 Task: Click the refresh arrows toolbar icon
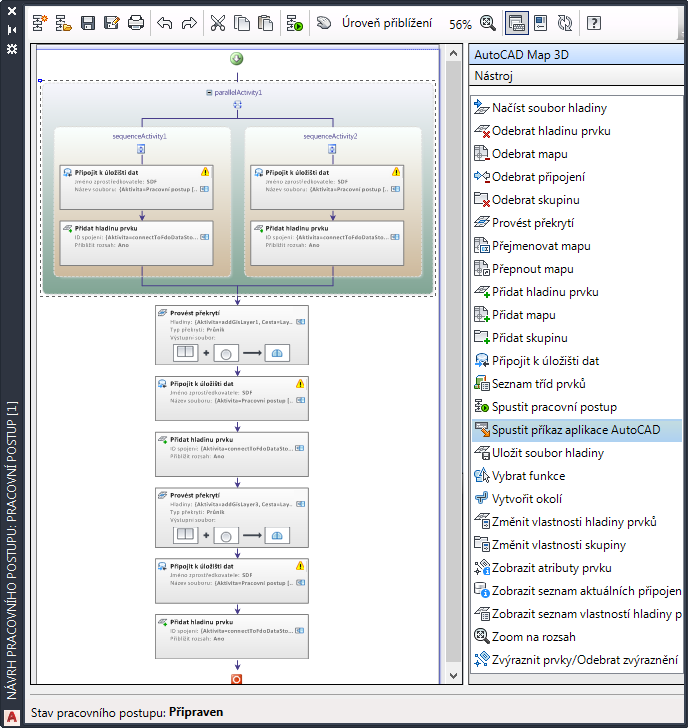point(565,23)
